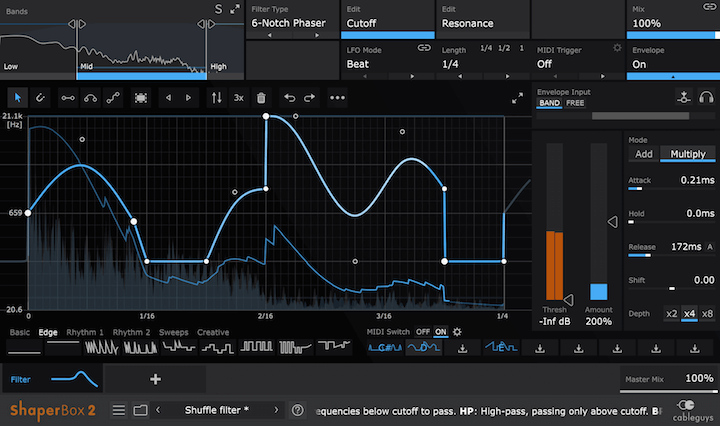Select Add envelope mode
The image size is (720, 426).
643,154
